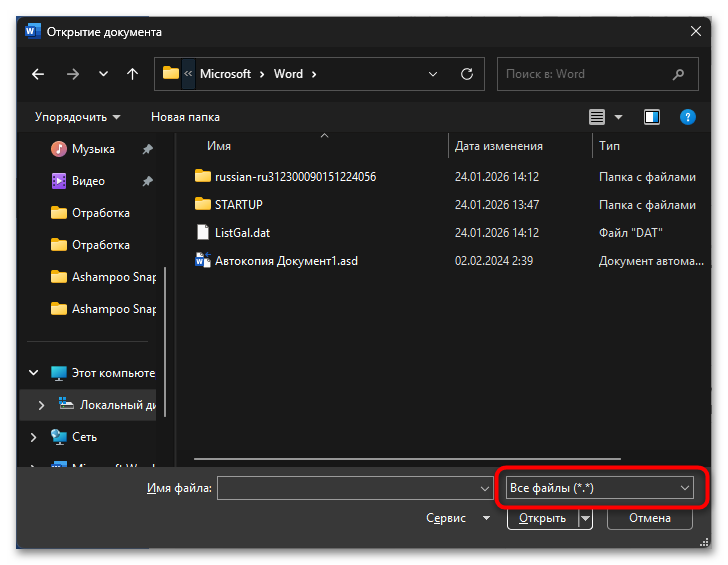Collapse the Этот компьютер tree node
This screenshot has width=728, height=565.
point(34,373)
